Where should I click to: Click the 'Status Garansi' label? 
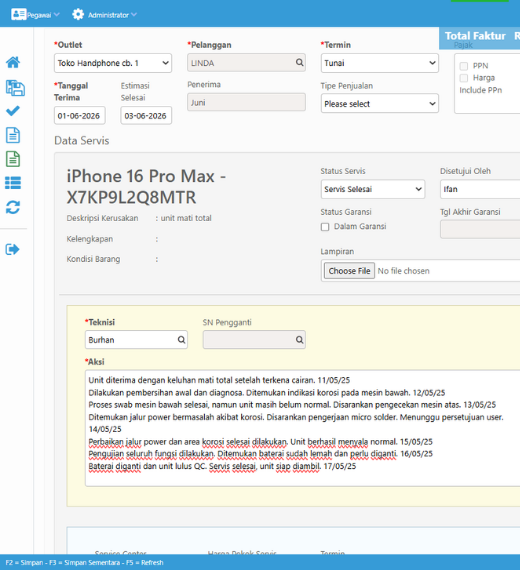(346, 212)
